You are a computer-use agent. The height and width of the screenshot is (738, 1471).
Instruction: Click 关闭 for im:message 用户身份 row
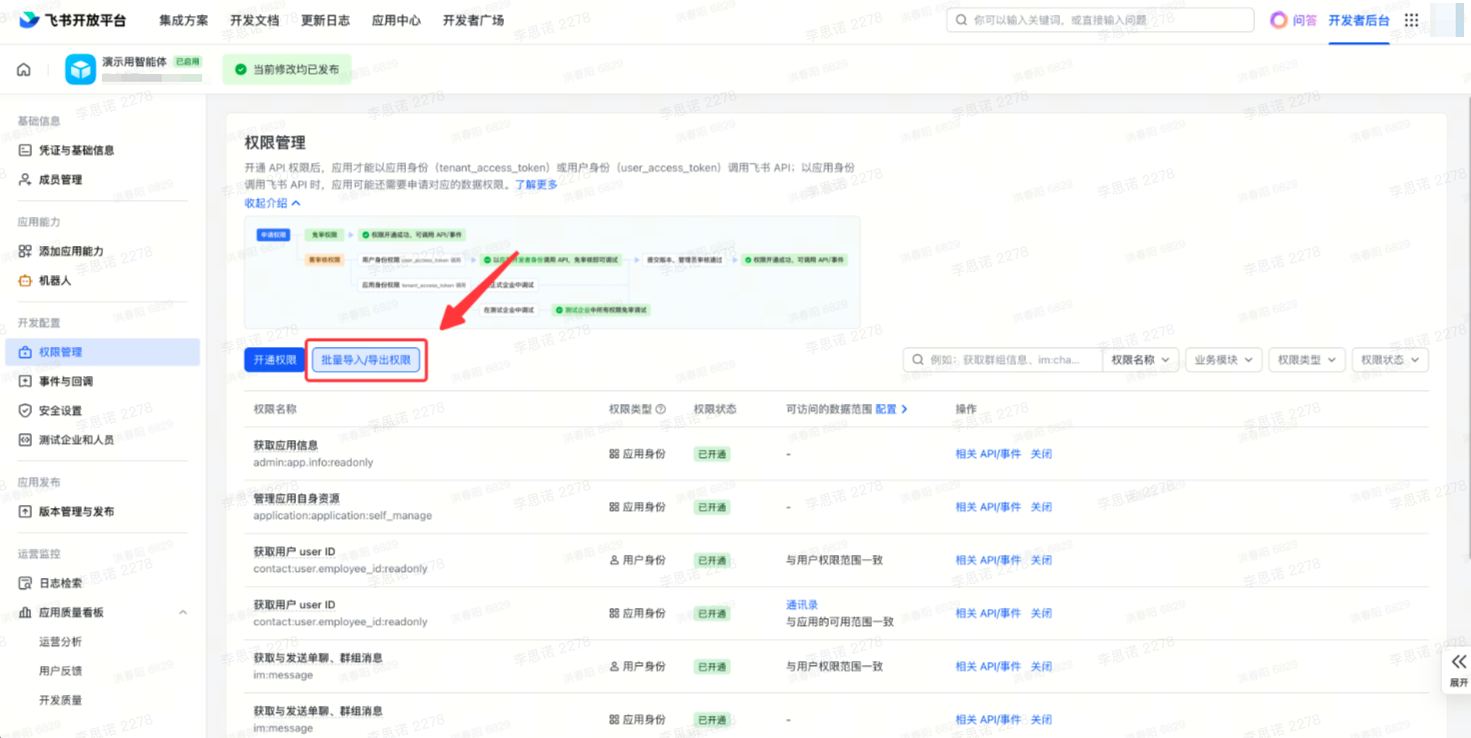click(1041, 666)
